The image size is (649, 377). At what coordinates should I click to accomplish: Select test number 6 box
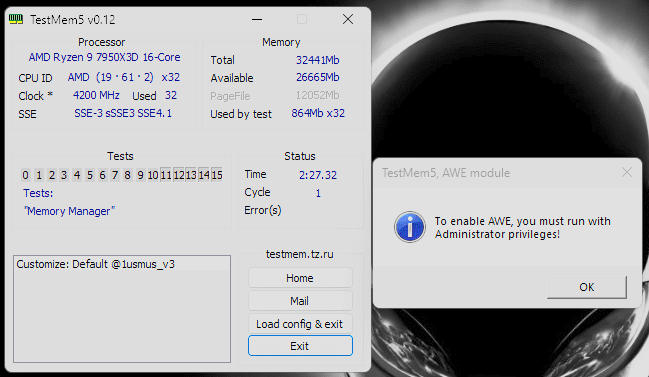[x=102, y=175]
